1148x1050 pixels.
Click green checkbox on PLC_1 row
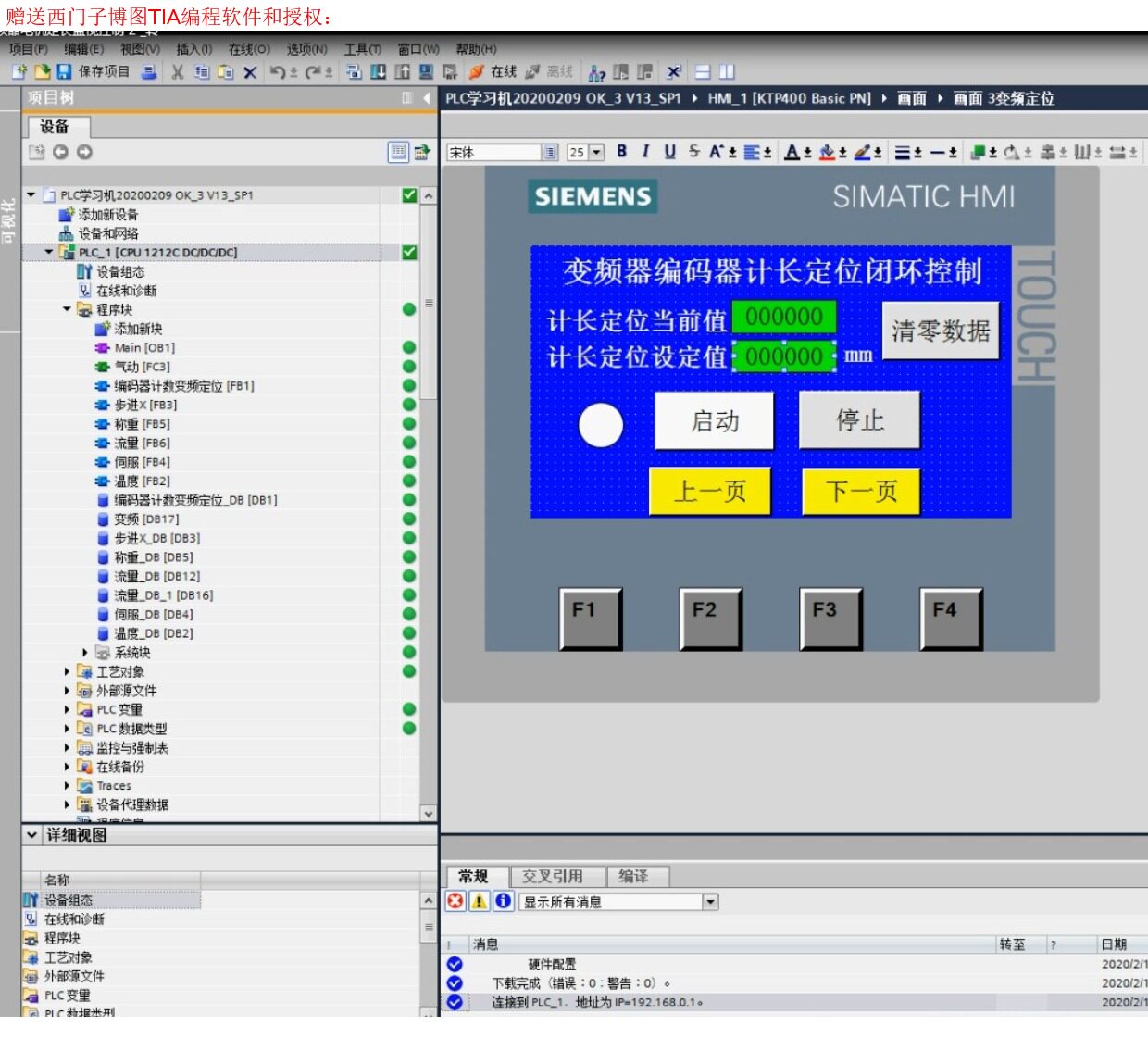(x=409, y=252)
